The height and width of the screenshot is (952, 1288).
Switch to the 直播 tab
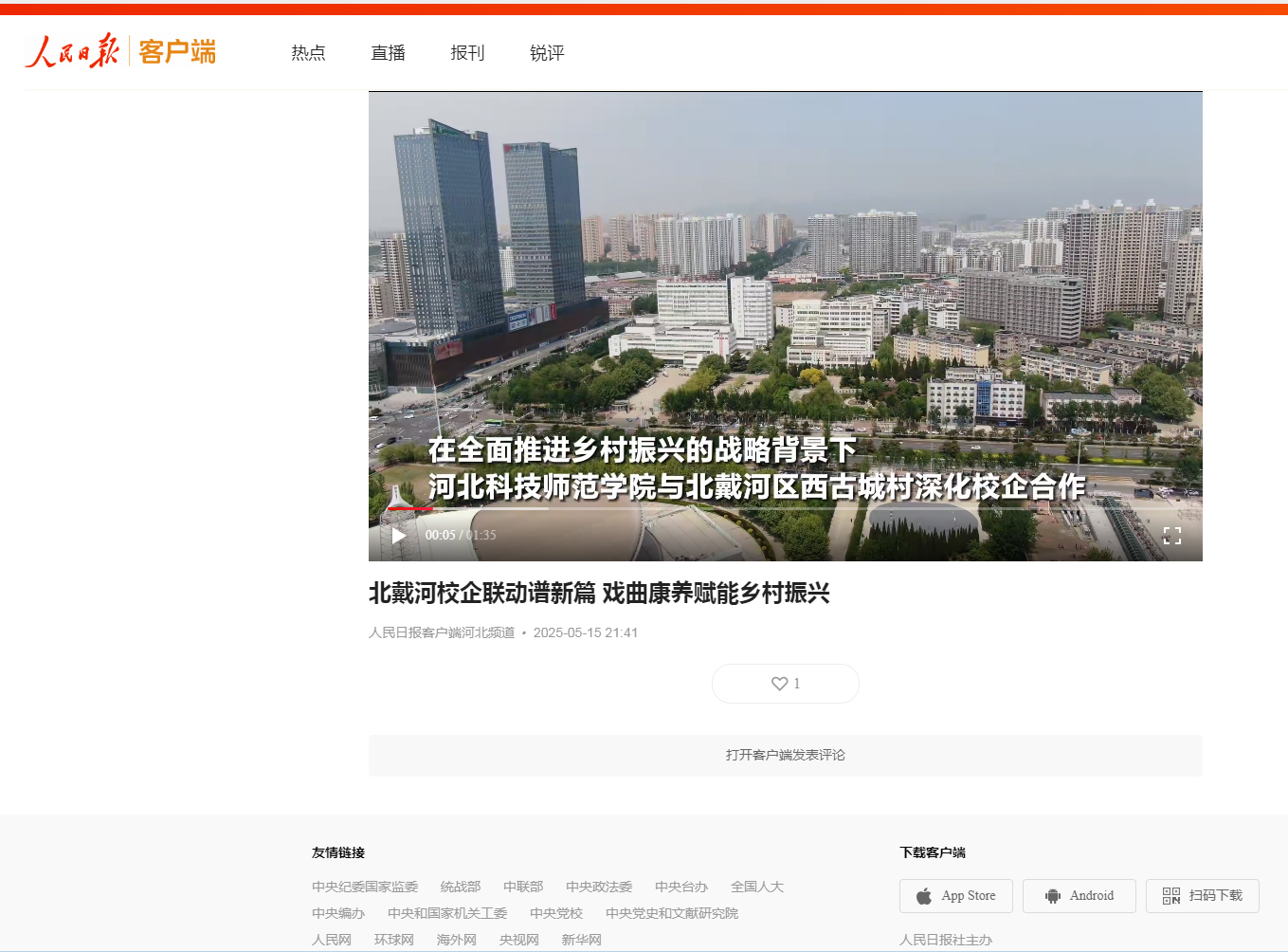point(388,53)
